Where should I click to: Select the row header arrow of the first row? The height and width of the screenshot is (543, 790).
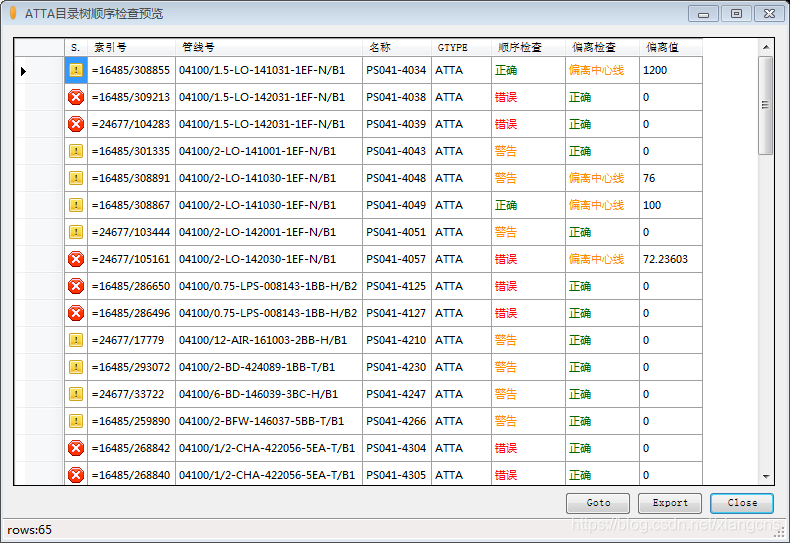(24, 70)
